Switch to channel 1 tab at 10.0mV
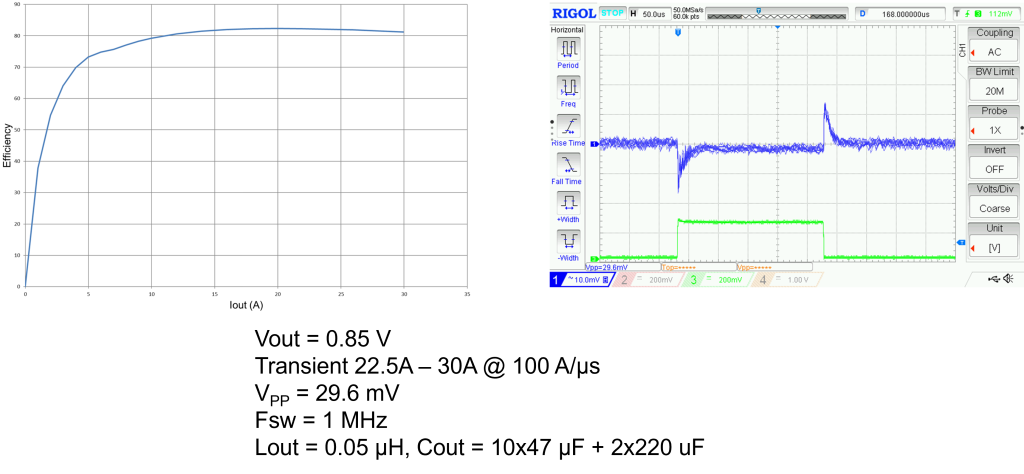 pyautogui.click(x=580, y=281)
